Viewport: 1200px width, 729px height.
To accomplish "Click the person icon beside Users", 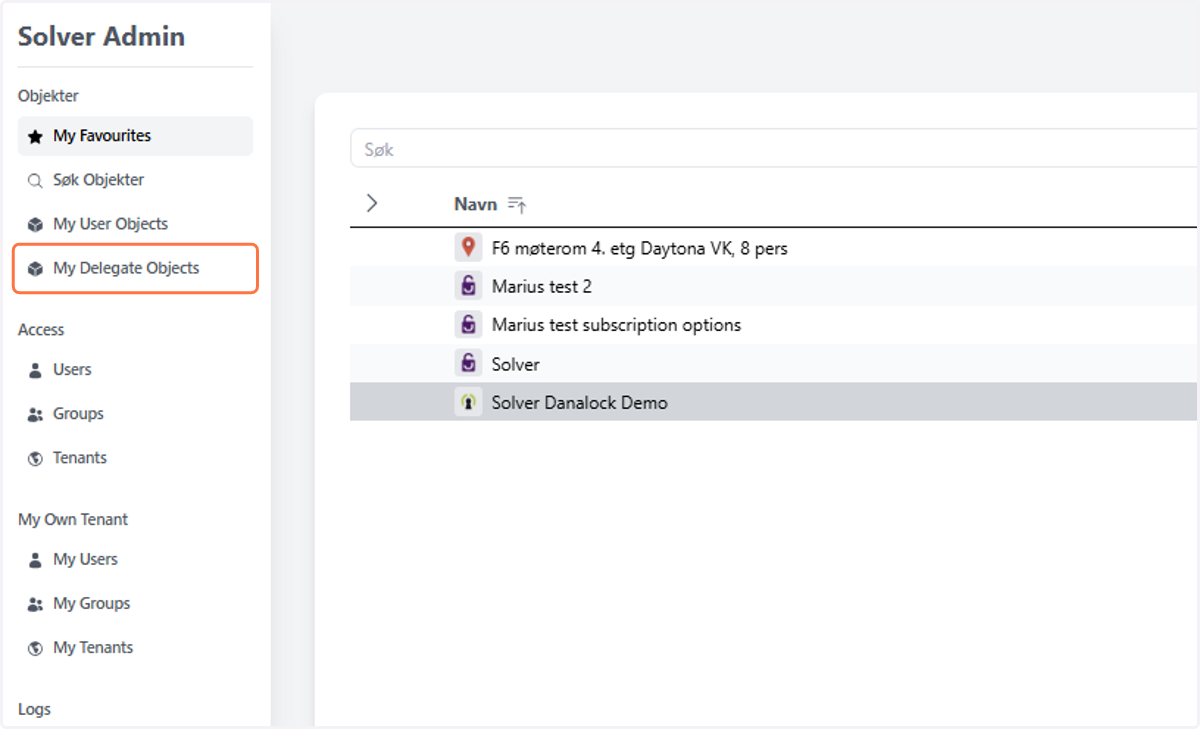I will click(x=35, y=370).
